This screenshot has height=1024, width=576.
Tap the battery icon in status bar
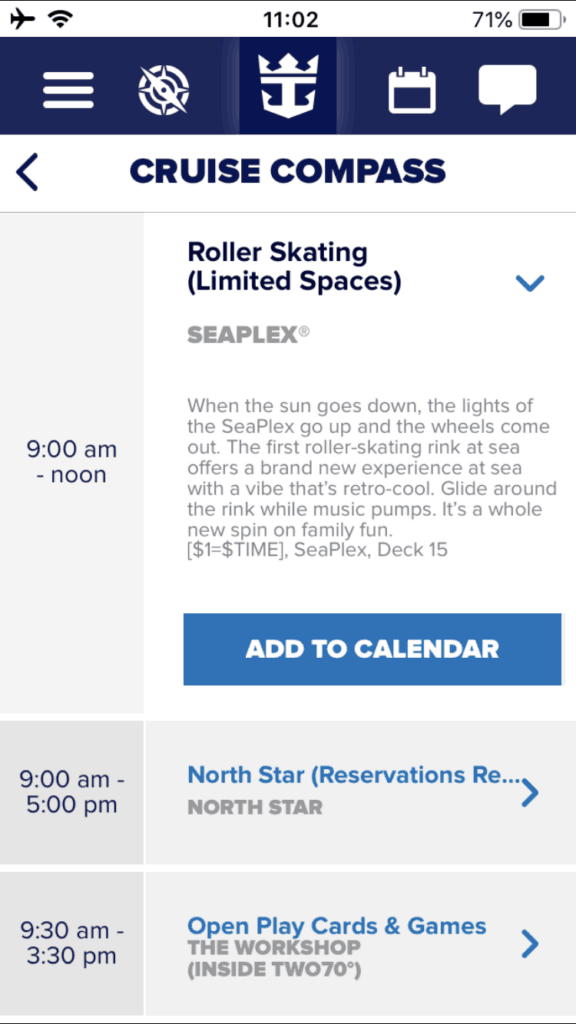coord(541,20)
